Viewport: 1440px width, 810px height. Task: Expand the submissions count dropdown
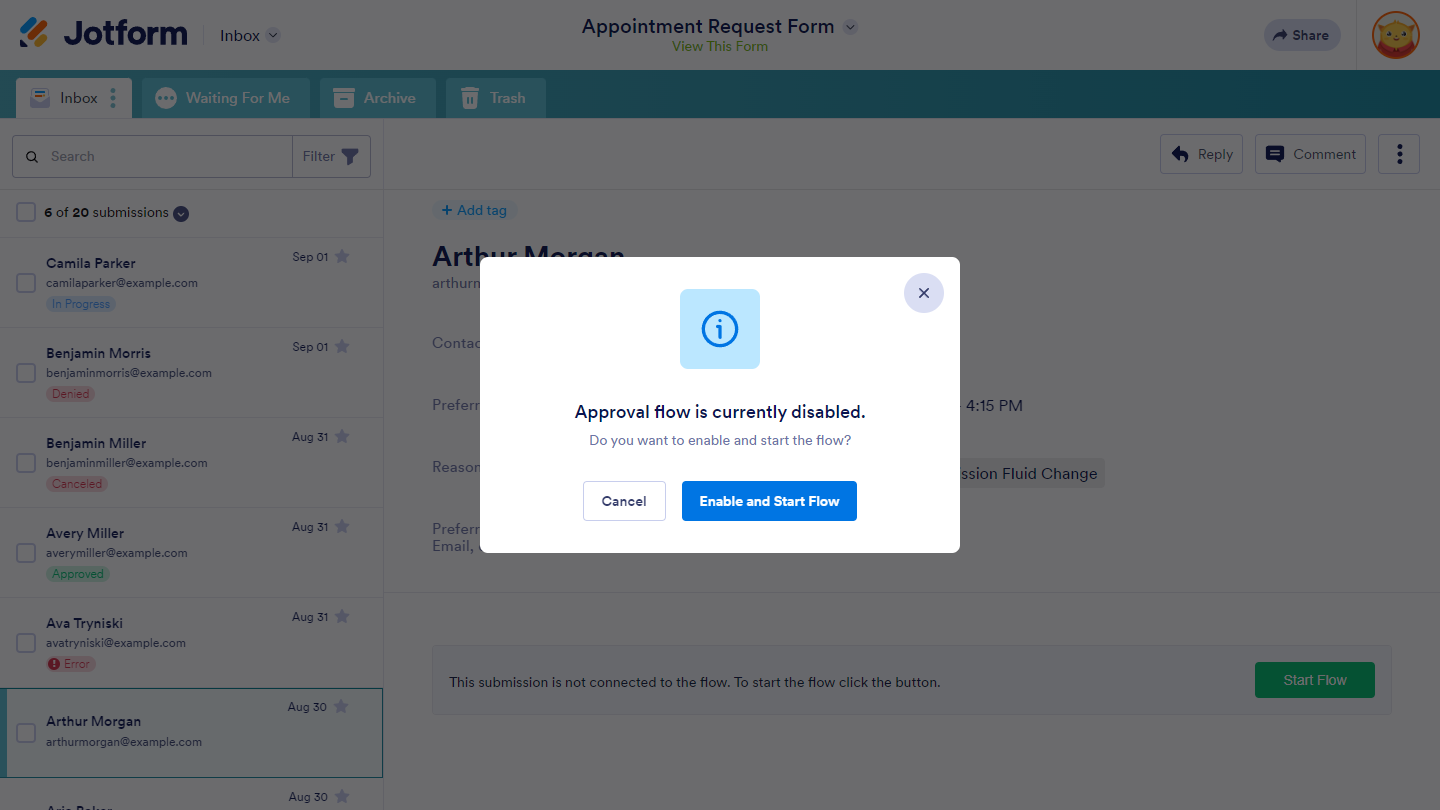point(181,213)
